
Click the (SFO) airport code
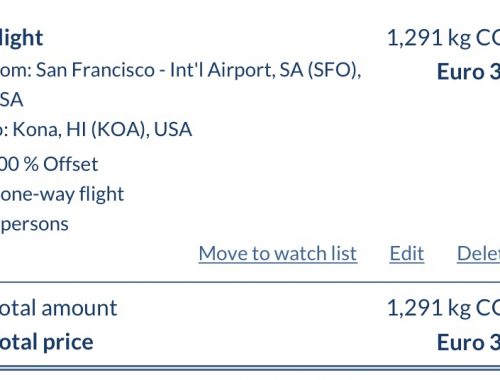click(x=335, y=71)
